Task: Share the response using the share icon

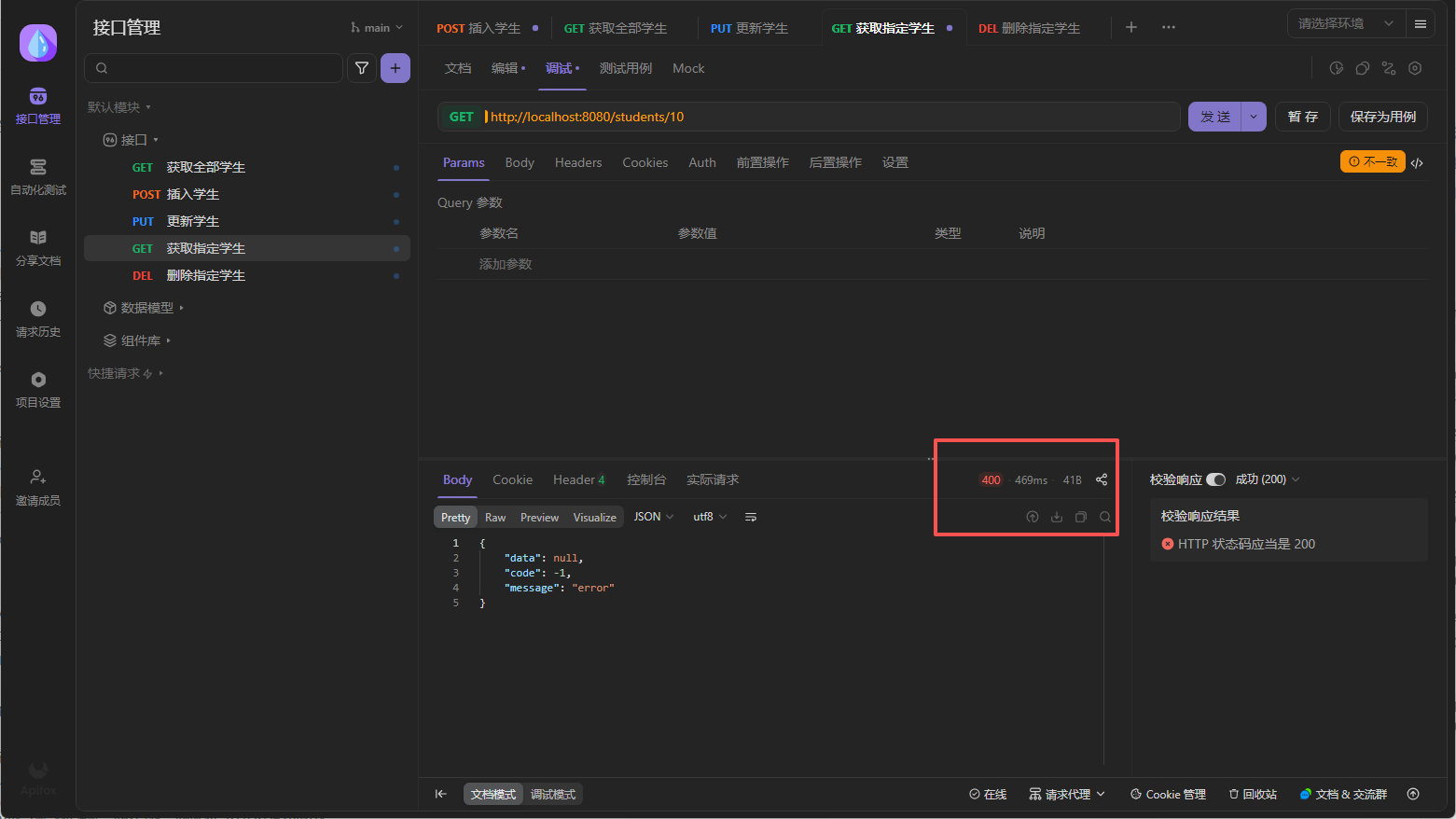Action: (x=1101, y=479)
